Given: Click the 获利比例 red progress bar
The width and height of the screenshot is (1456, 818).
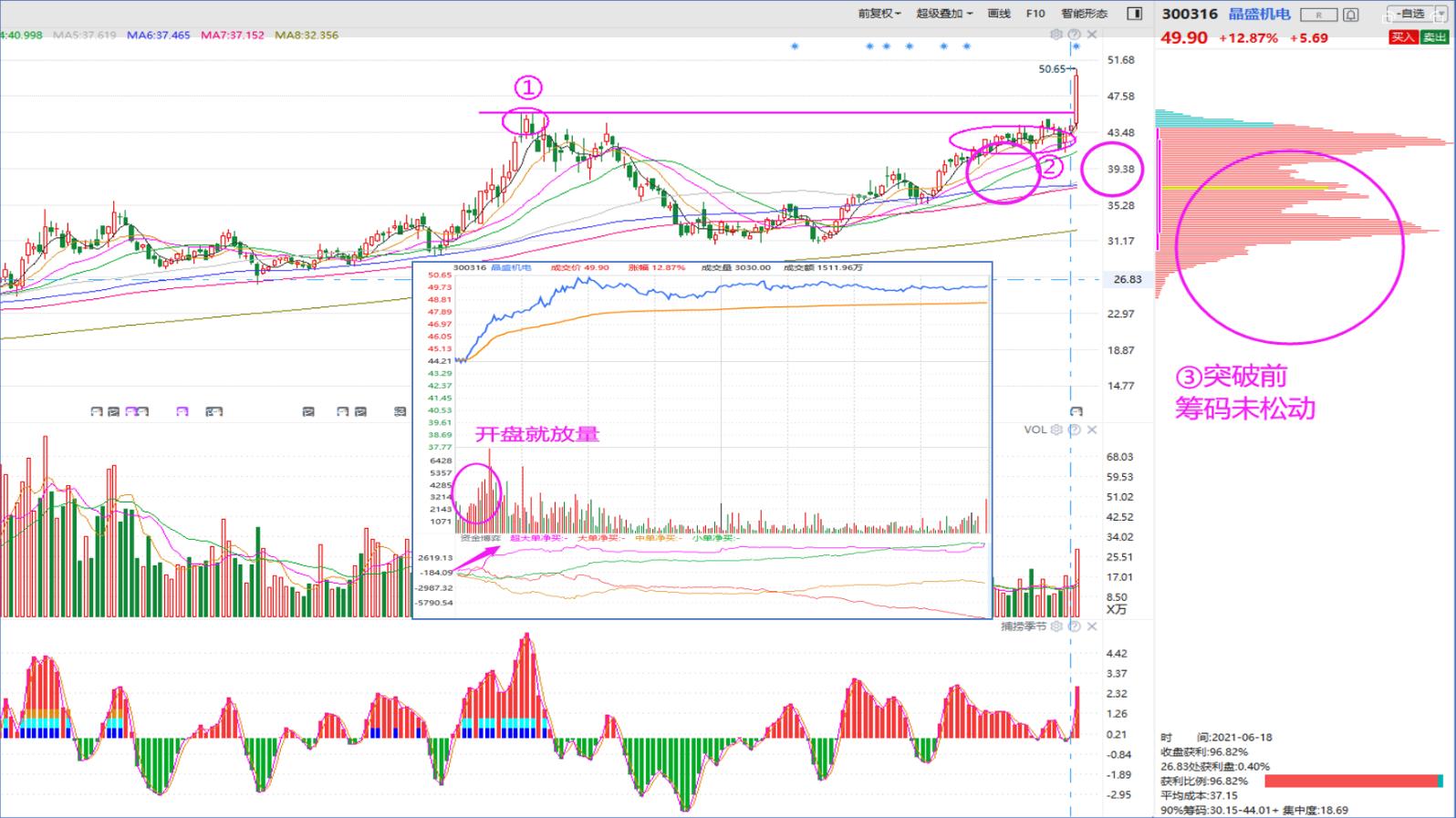Looking at the screenshot, I should click(x=1354, y=781).
